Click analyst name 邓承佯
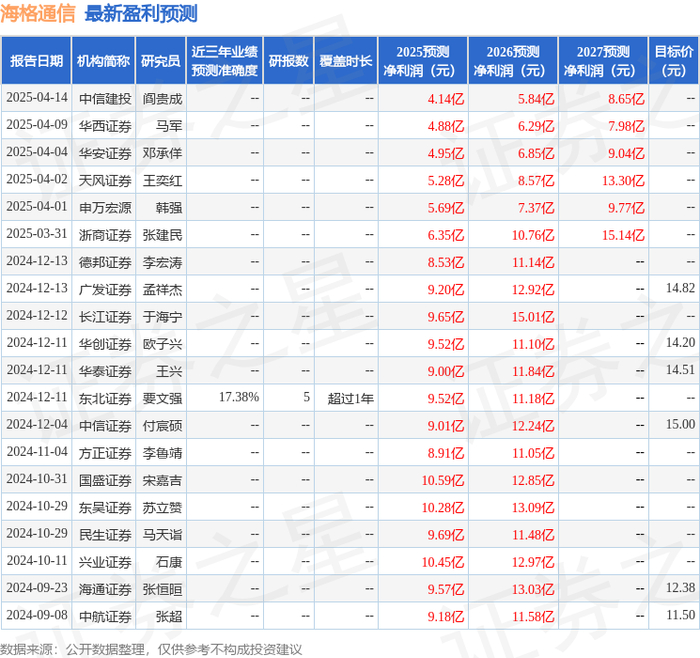700x658 pixels. [162, 154]
